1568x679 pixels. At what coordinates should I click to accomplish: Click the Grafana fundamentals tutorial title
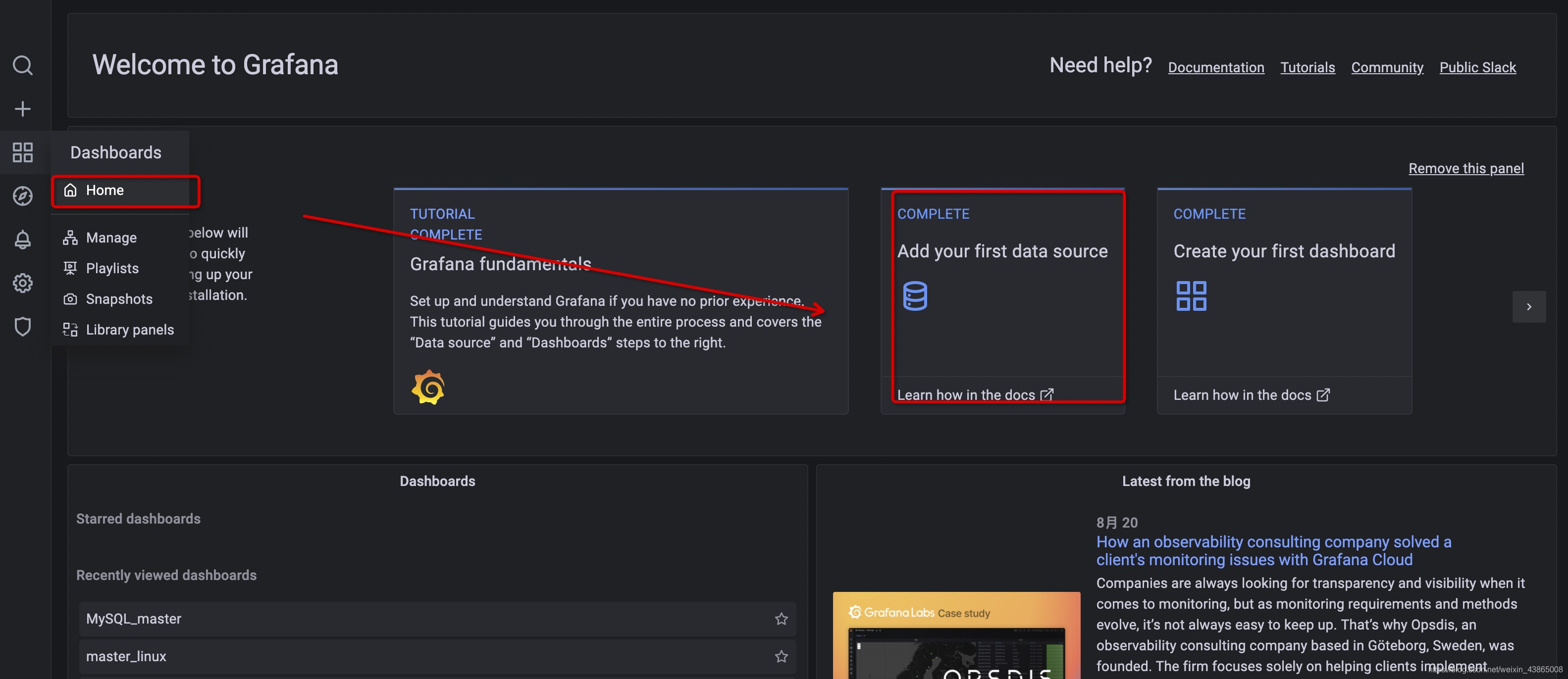point(500,264)
